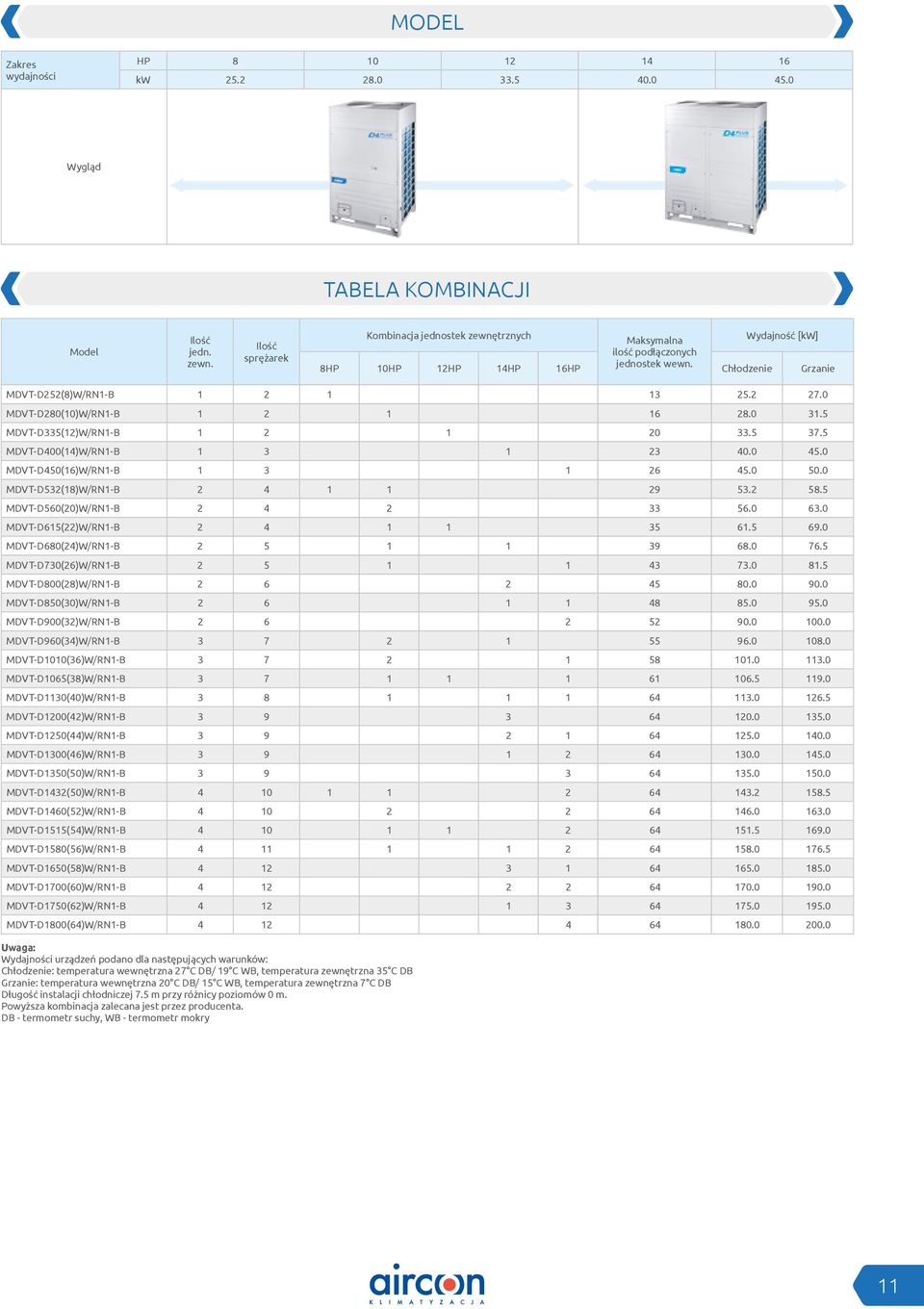This screenshot has width=924, height=1309.
Task: Select model MDVT-D1130(40)W/RN1-B
Action: (65, 698)
